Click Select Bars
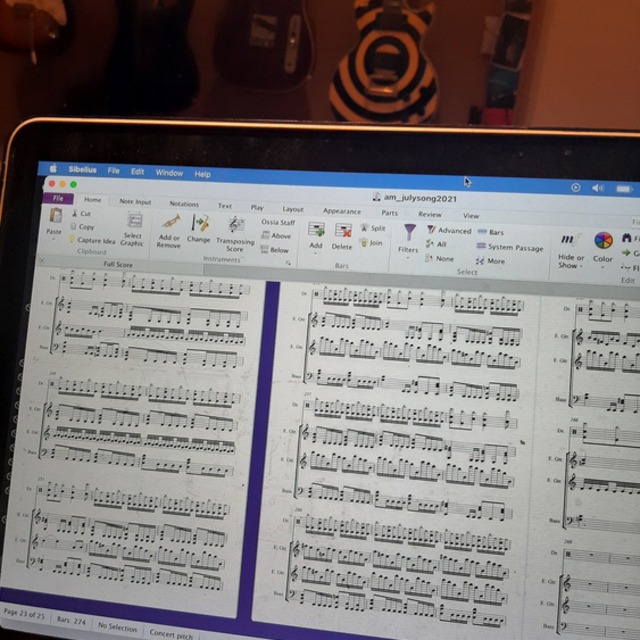The image size is (640, 640). 491,232
